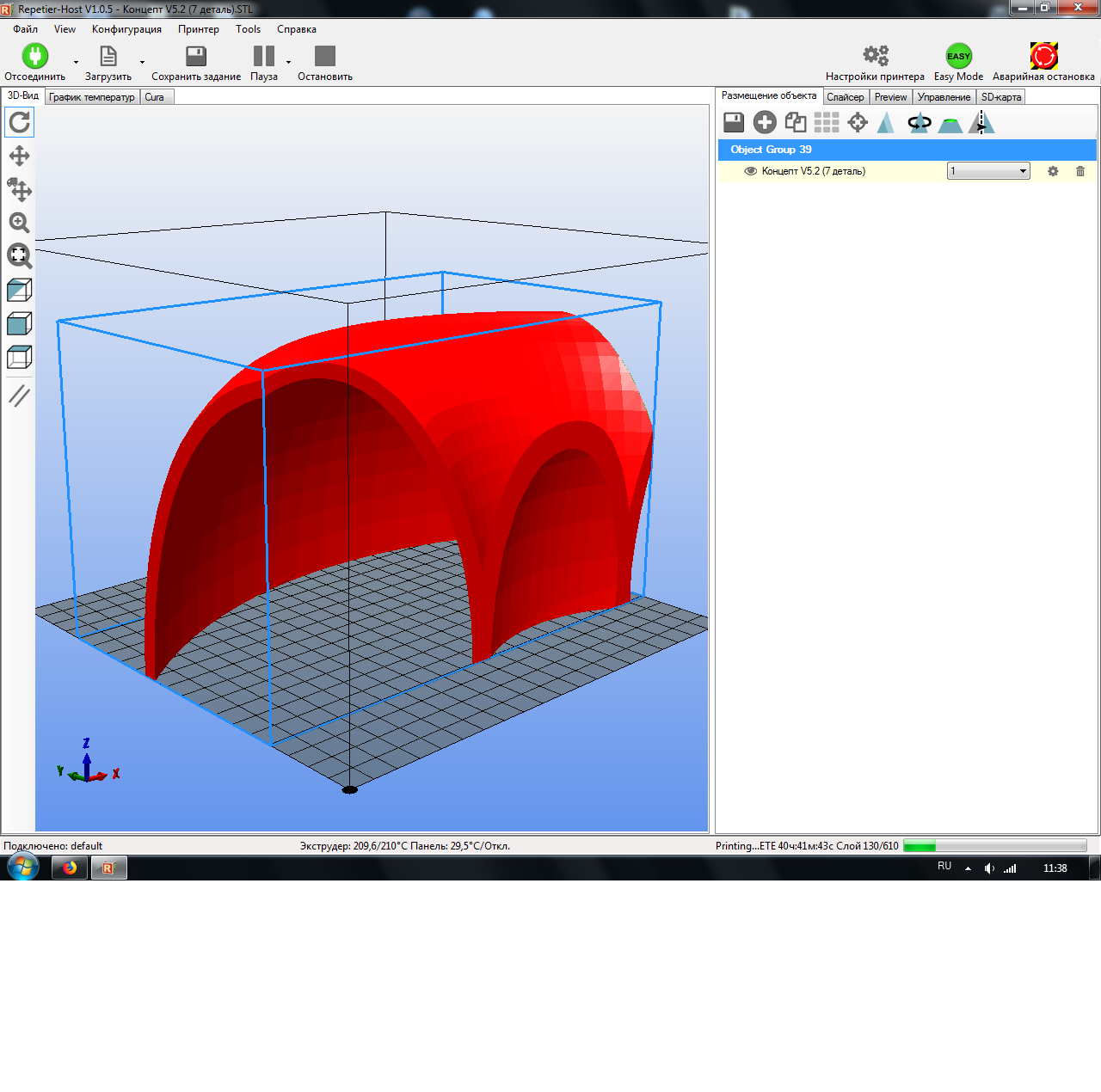The height and width of the screenshot is (1092, 1101).
Task: Open the Scale object tool
Action: [887, 123]
